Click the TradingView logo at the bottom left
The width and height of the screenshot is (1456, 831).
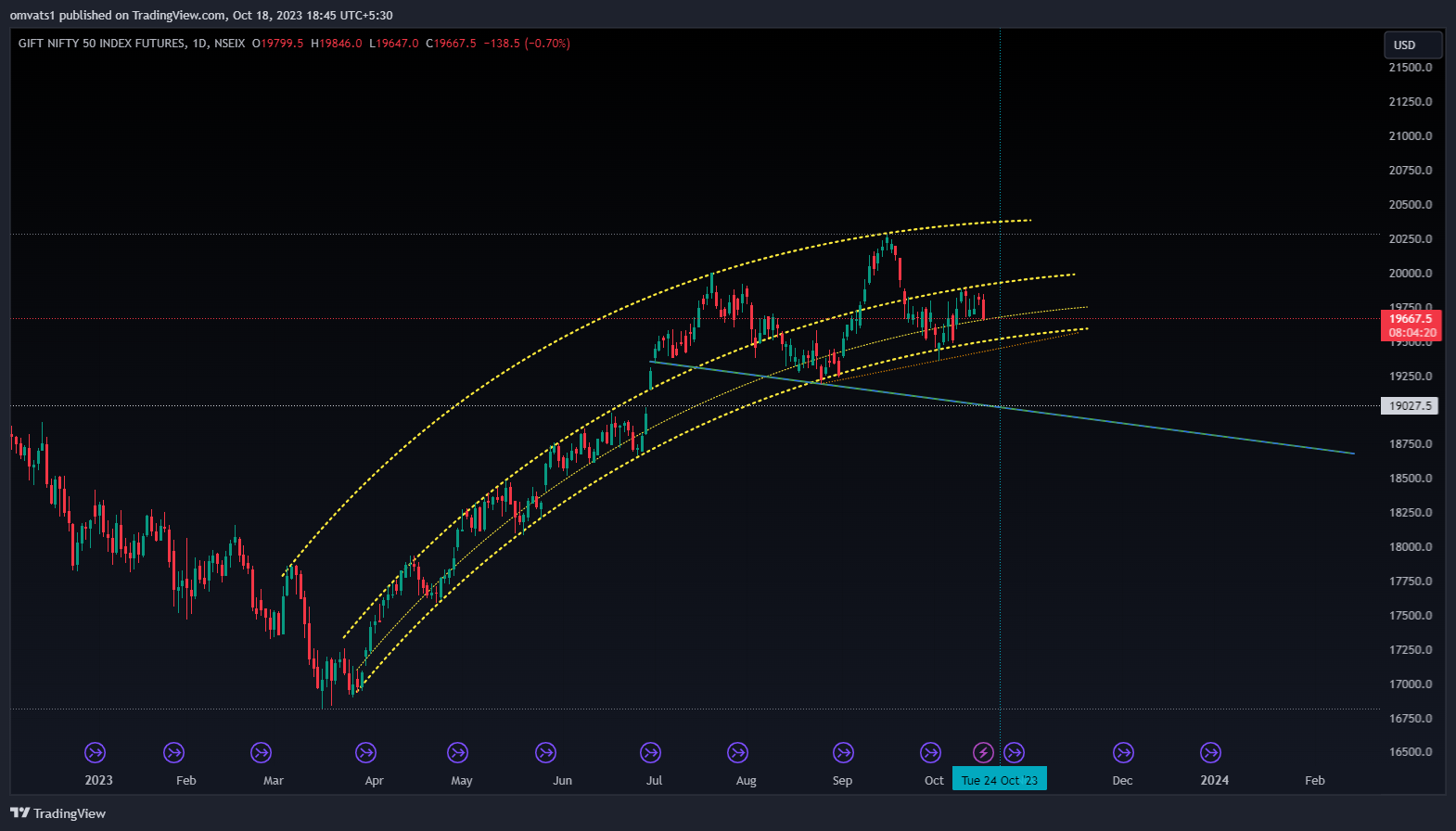point(57,813)
